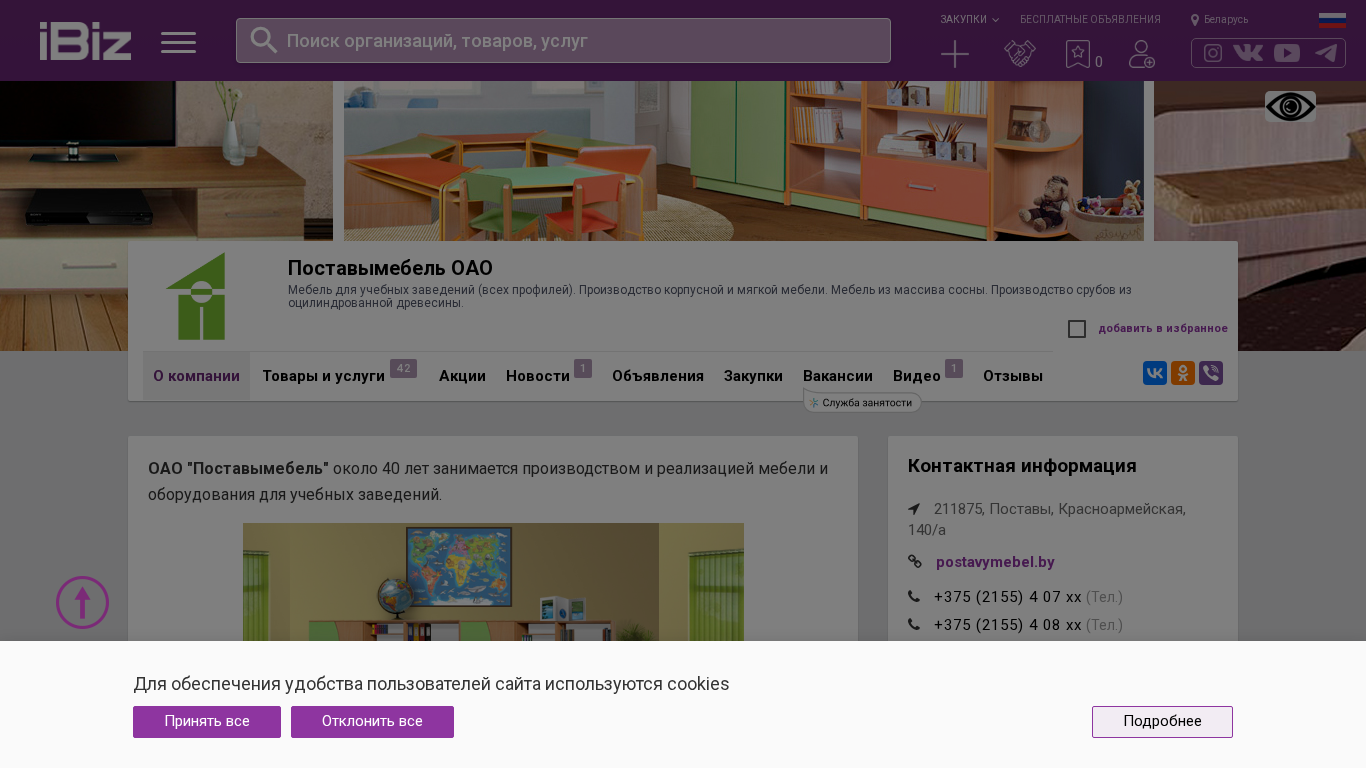Click phone number +375 (2155) 4 08 xx
1366x768 pixels.
1008,625
